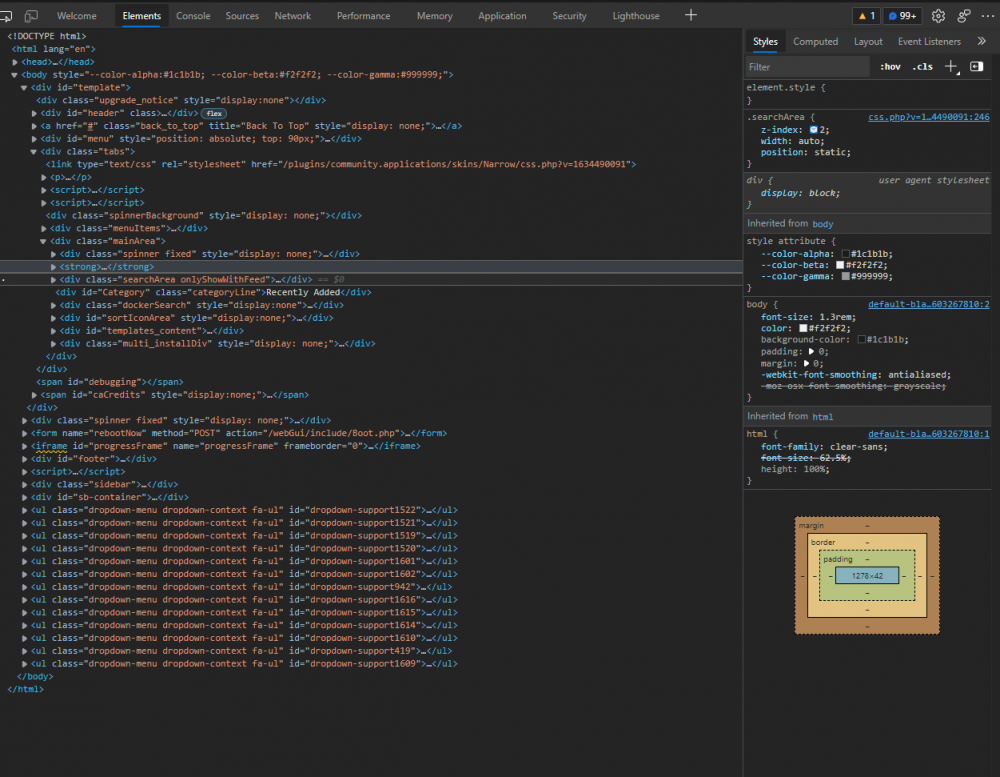Viewport: 1000px width, 777px height.
Task: Click the flex badge on header div
Action: [x=214, y=114]
